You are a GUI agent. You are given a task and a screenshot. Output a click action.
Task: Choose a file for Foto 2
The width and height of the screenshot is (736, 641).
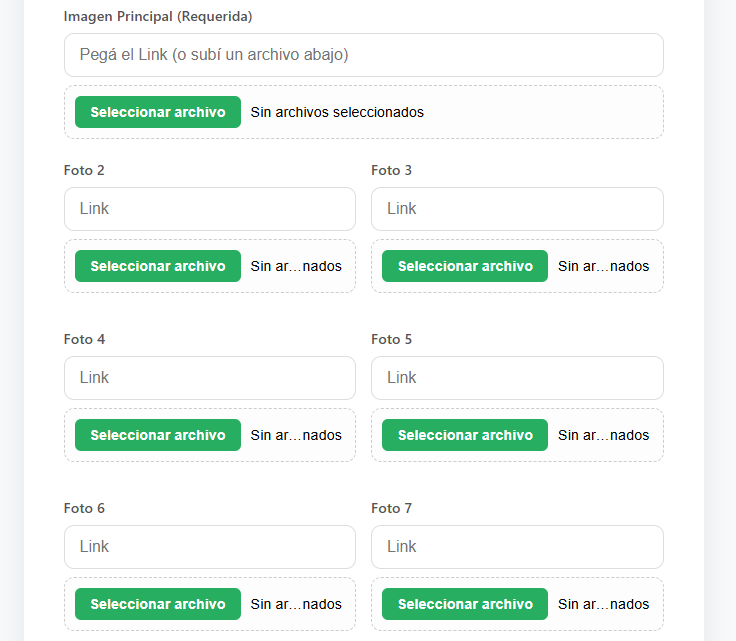coord(158,266)
